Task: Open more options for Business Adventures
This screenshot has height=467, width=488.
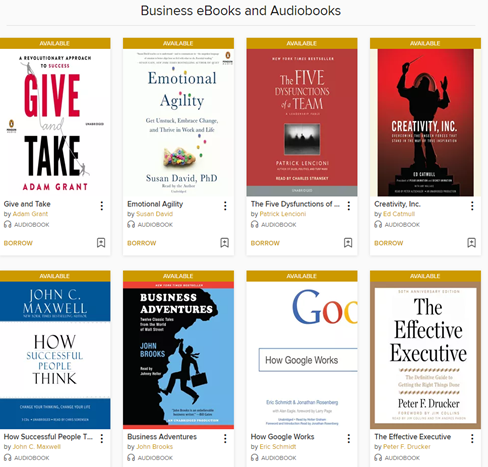Action: [x=225, y=438]
